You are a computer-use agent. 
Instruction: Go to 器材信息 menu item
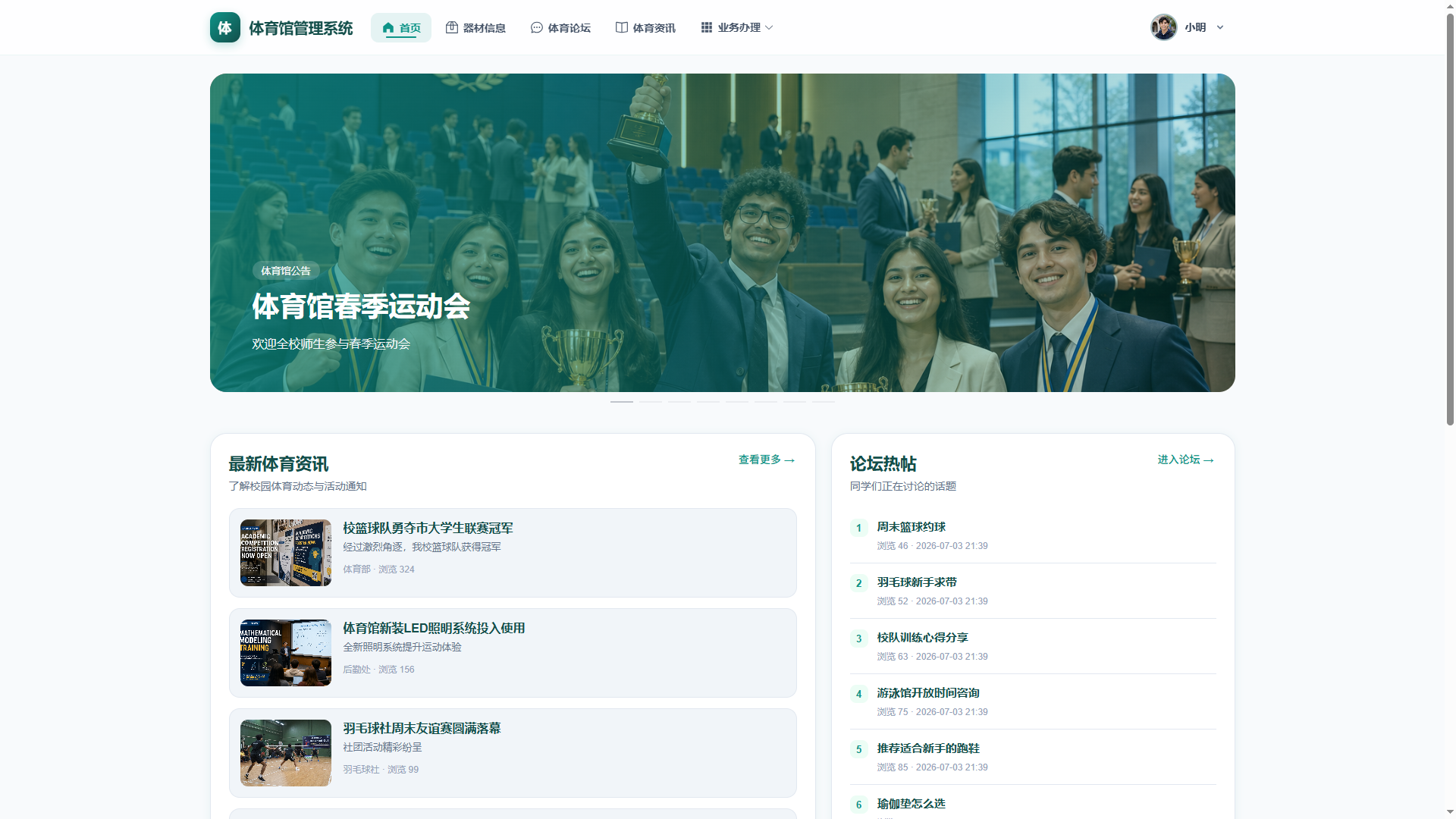pos(475,28)
